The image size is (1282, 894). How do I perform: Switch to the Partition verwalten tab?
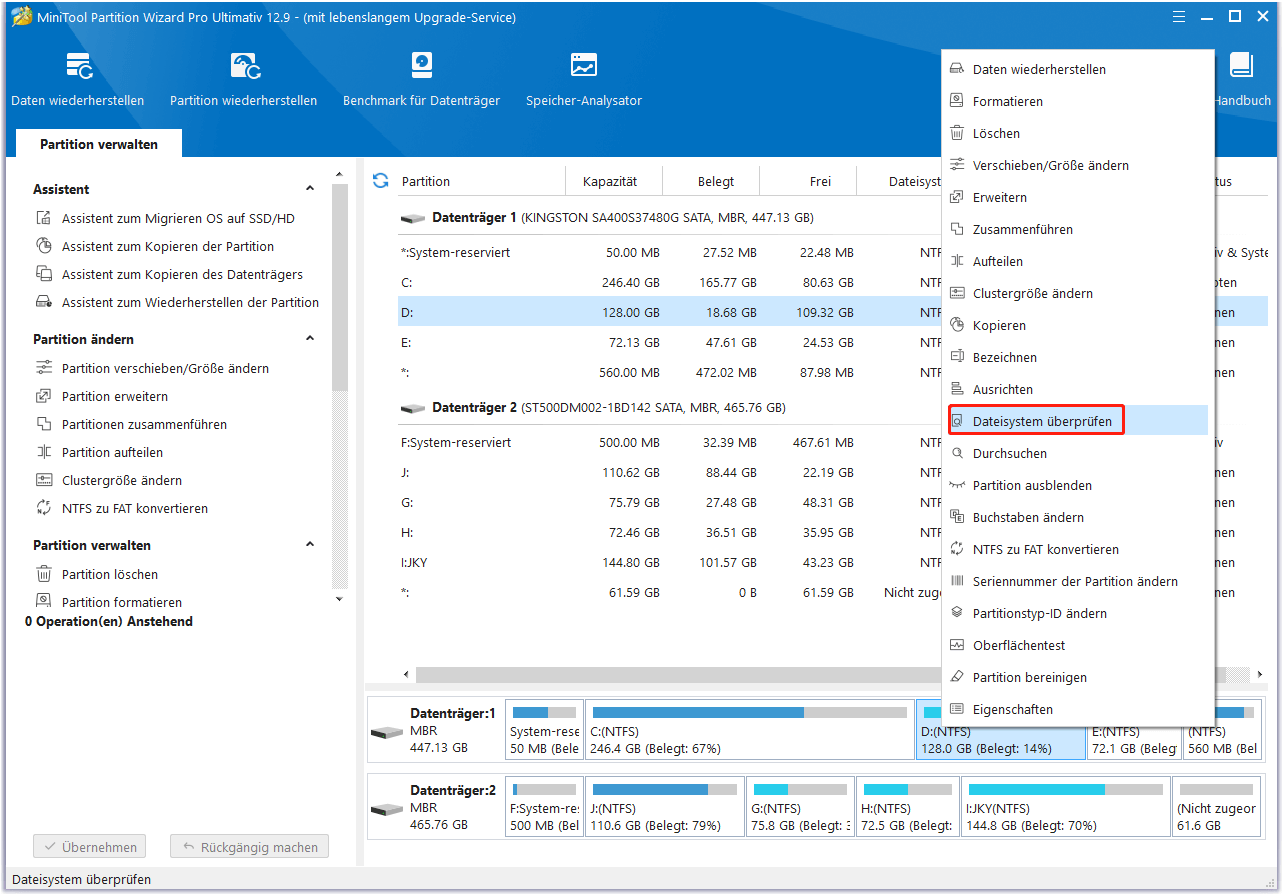click(99, 144)
